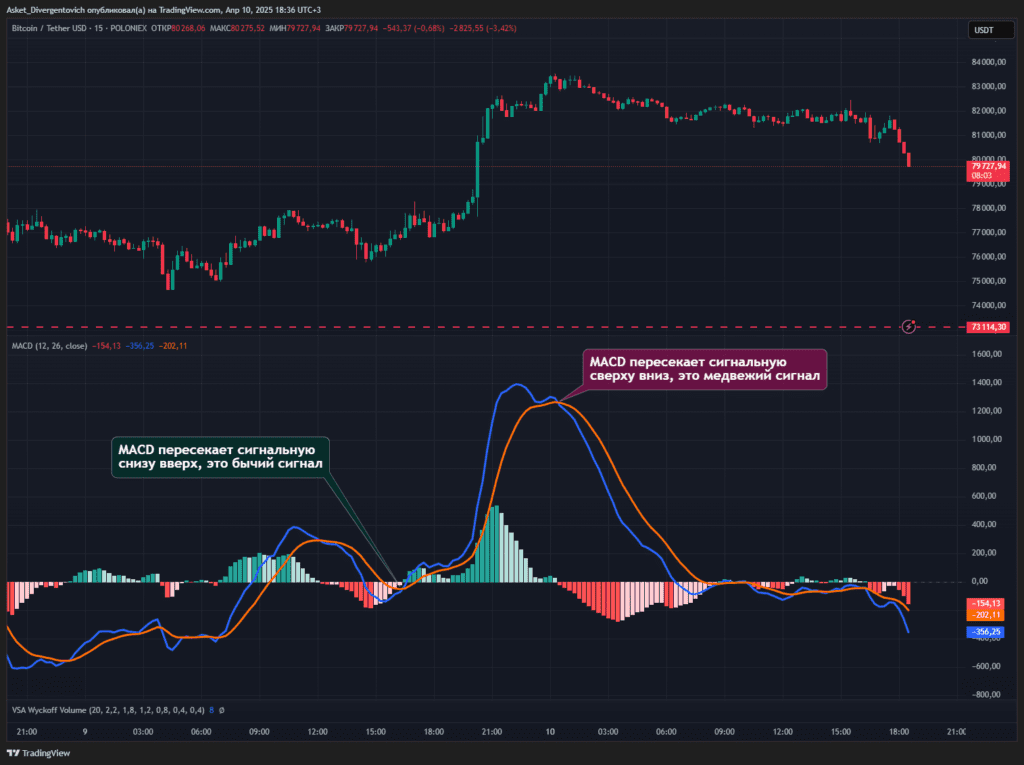
Task: Select the bearish signal annotation callout
Action: (x=704, y=368)
